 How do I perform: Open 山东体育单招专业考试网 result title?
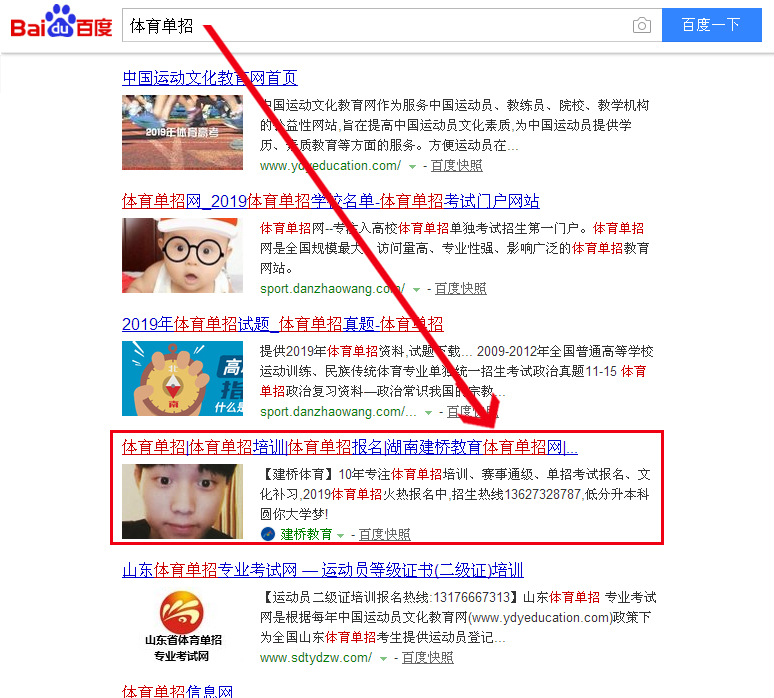(323, 570)
